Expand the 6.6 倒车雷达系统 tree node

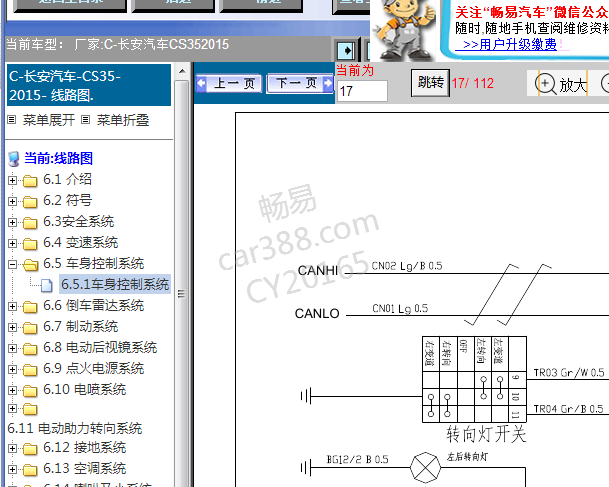pos(12,306)
